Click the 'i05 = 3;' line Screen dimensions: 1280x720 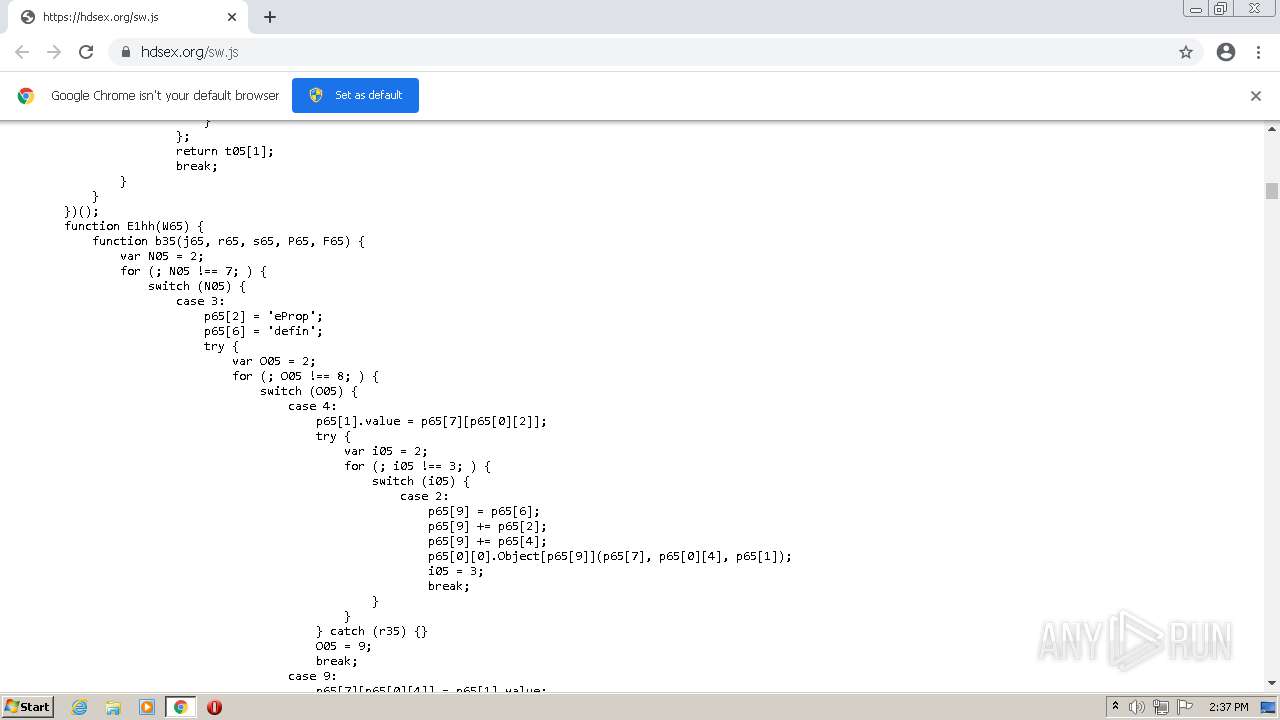click(456, 571)
